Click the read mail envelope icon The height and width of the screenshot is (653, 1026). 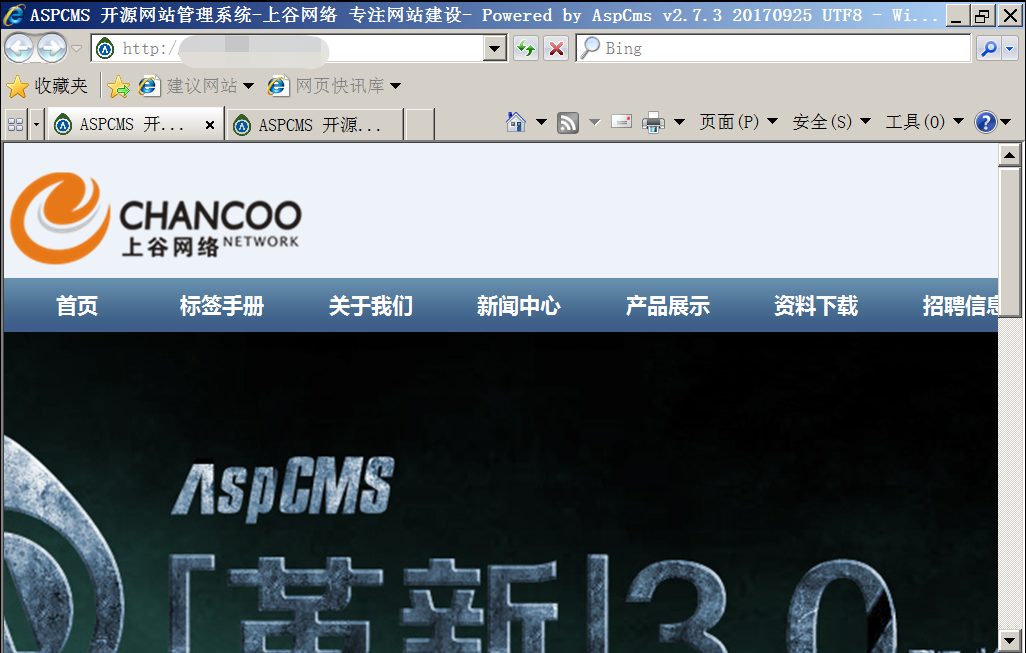pos(622,122)
